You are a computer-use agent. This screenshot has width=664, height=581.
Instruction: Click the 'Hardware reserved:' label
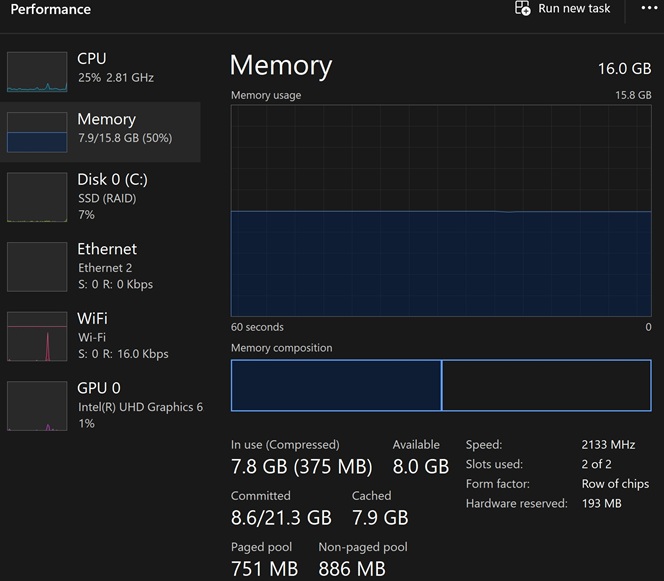517,503
